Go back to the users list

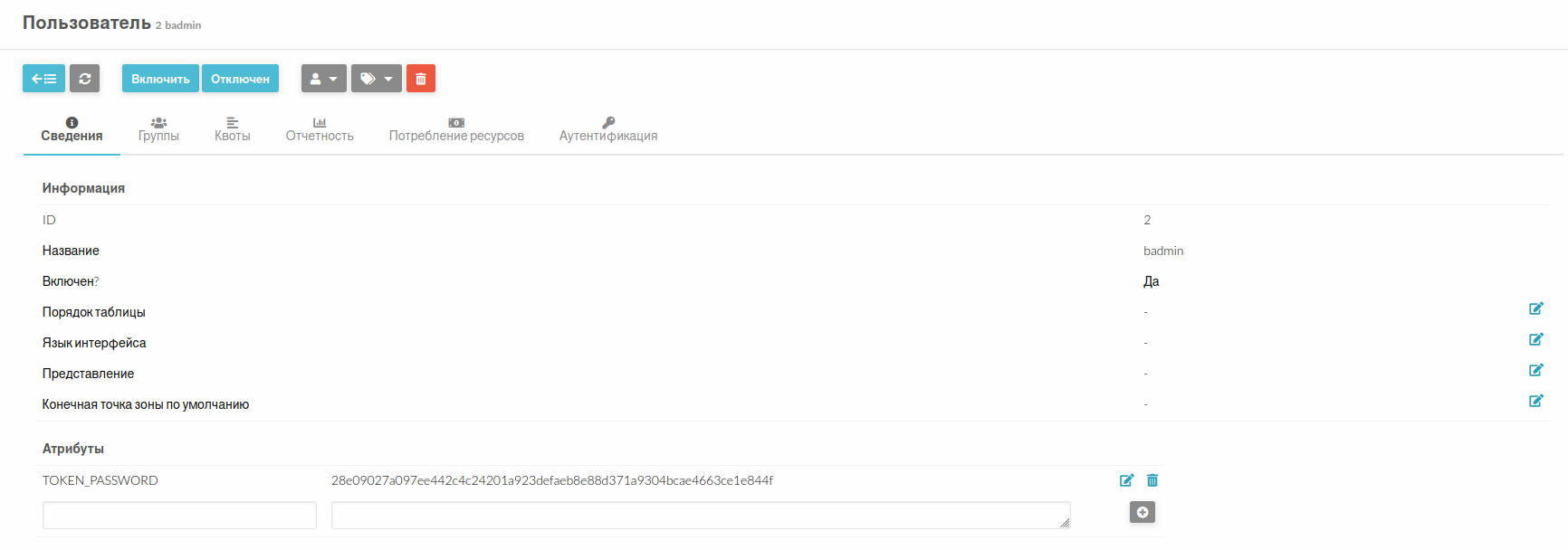43,79
